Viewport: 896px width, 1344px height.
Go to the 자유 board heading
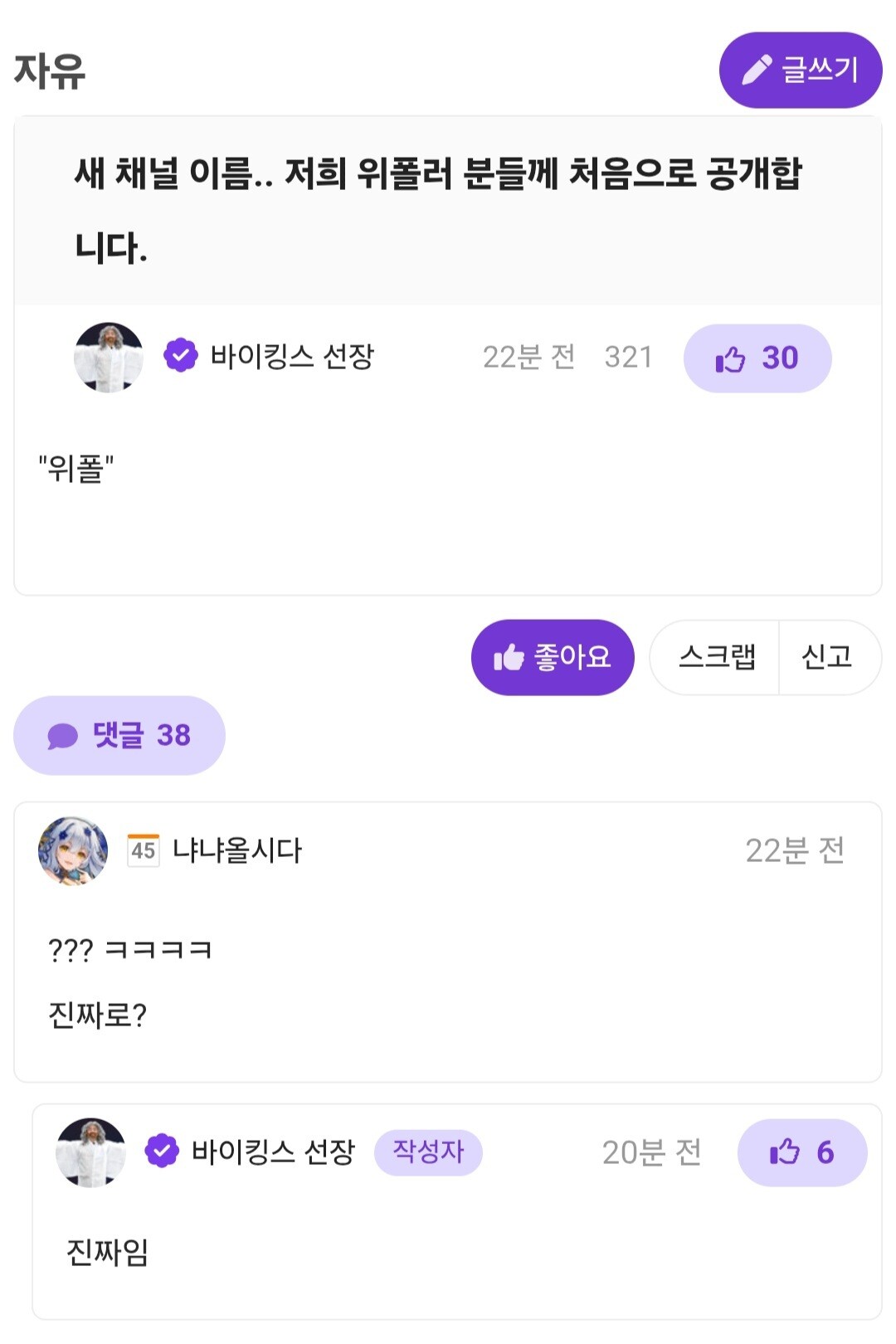50,71
